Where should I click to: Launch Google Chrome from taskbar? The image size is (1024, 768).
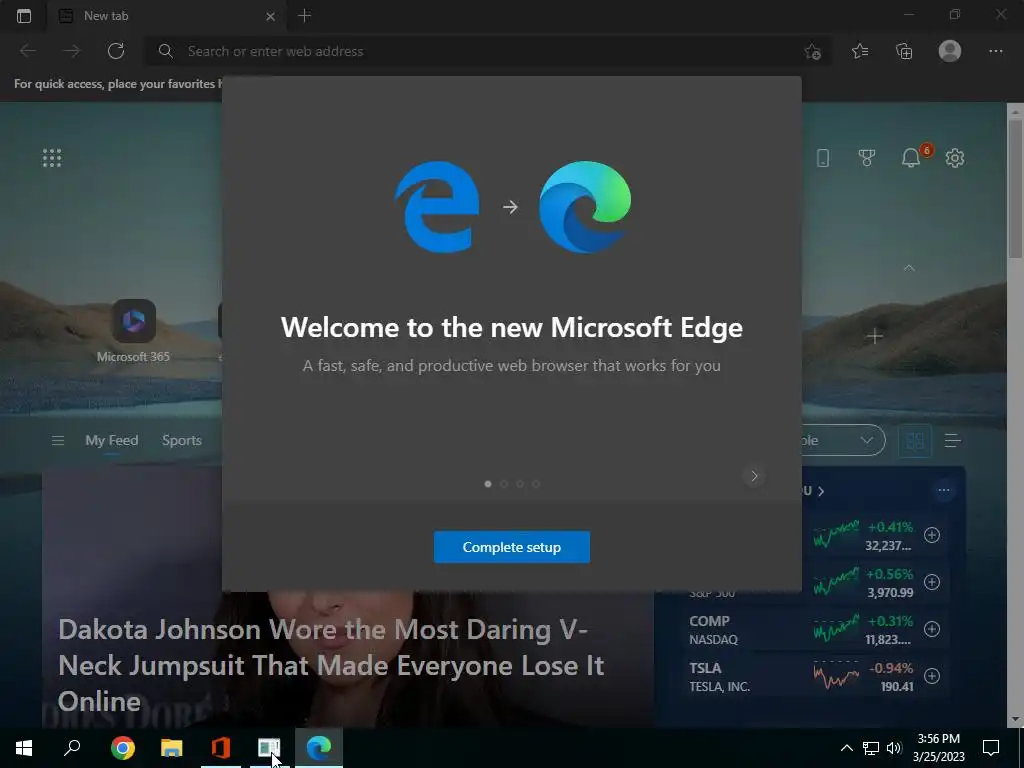pos(123,748)
